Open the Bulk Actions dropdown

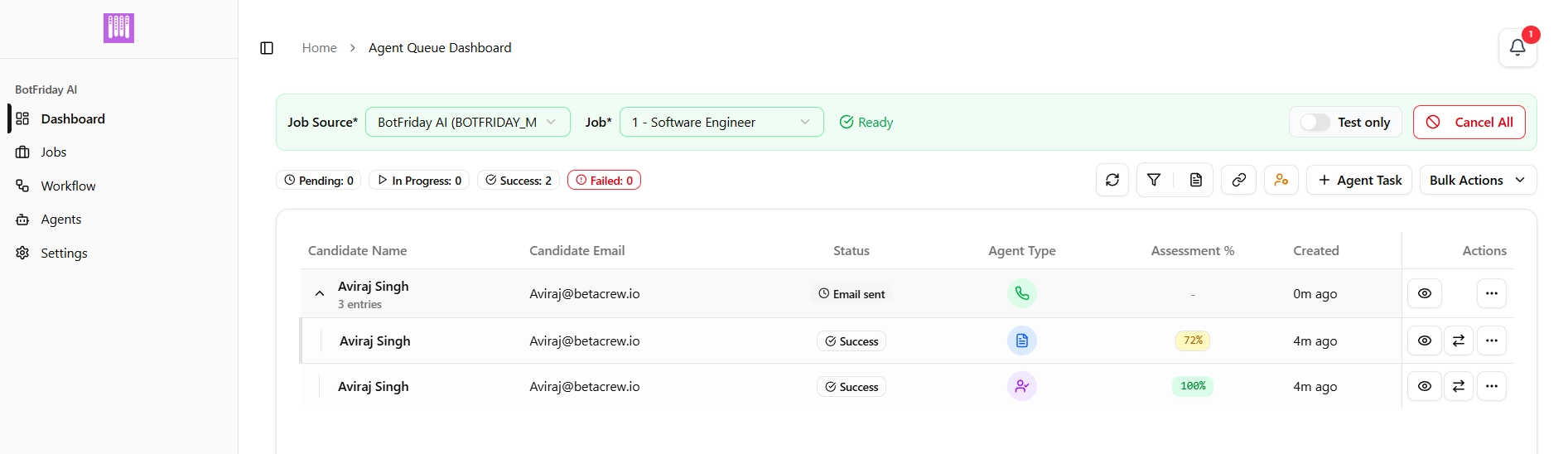(1478, 180)
